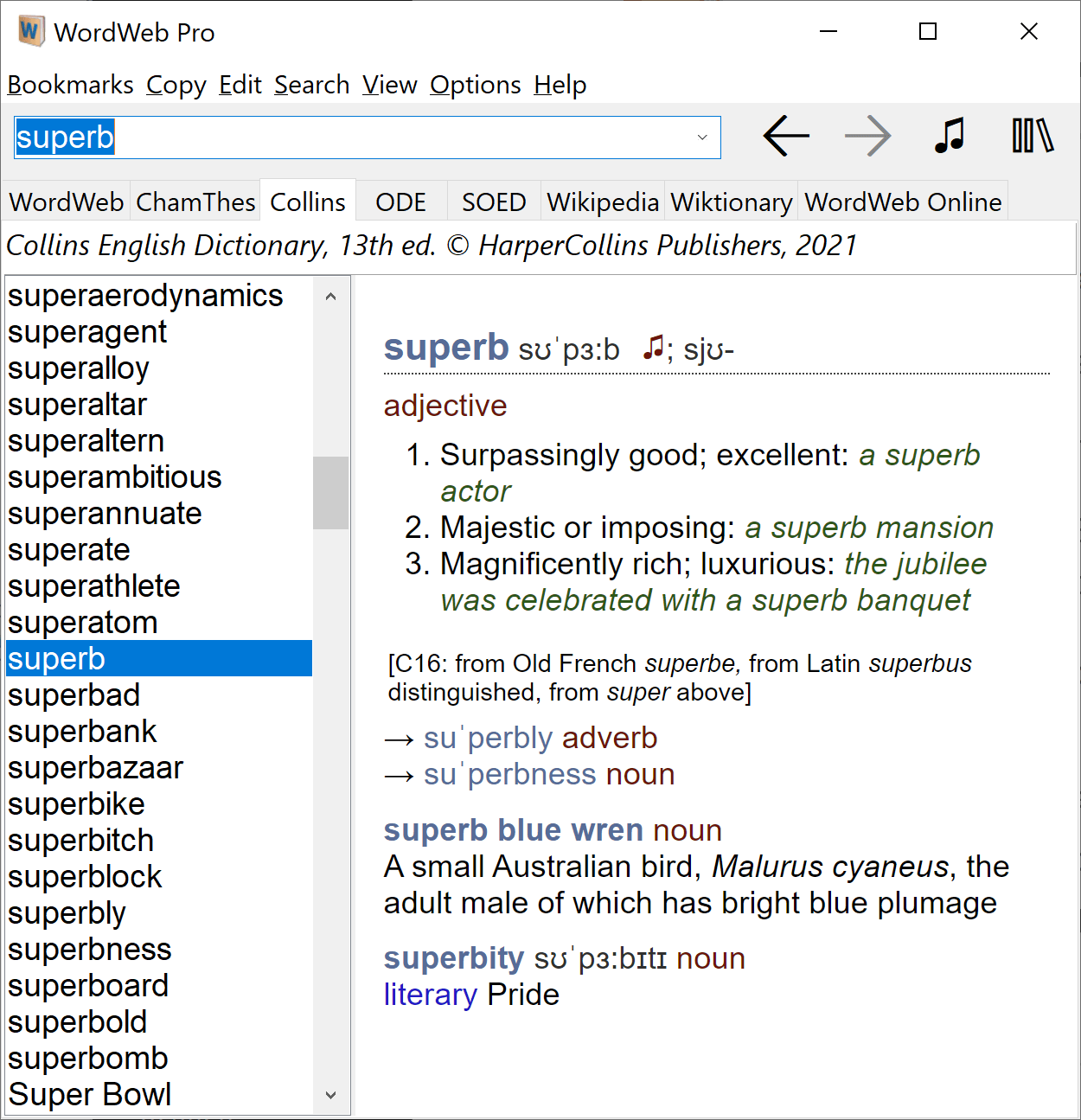Switch to the Wikipedia tab
Image resolution: width=1081 pixels, height=1120 pixels.
(x=603, y=201)
